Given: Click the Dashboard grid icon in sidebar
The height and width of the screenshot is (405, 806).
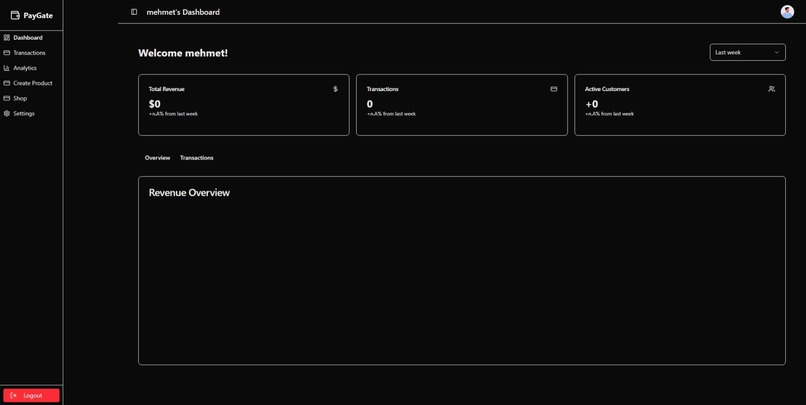Looking at the screenshot, I should click(7, 38).
